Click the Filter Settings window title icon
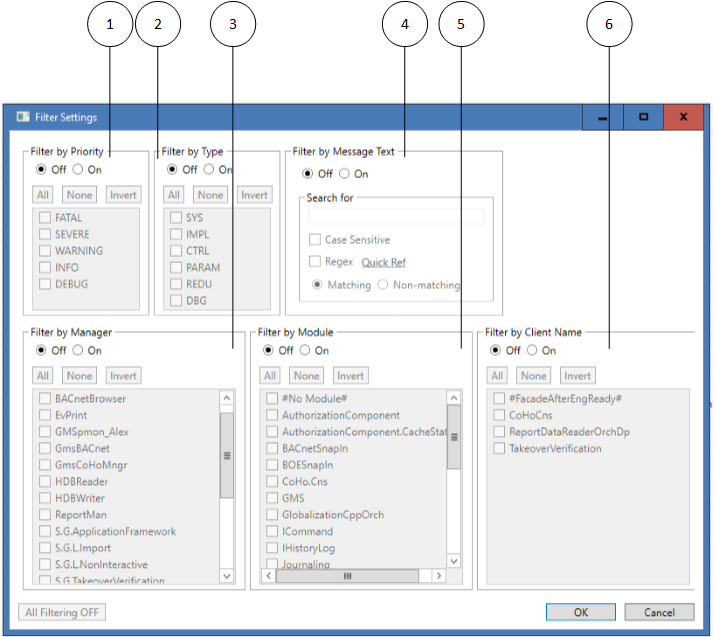This screenshot has width=714, height=637. pyautogui.click(x=22, y=117)
